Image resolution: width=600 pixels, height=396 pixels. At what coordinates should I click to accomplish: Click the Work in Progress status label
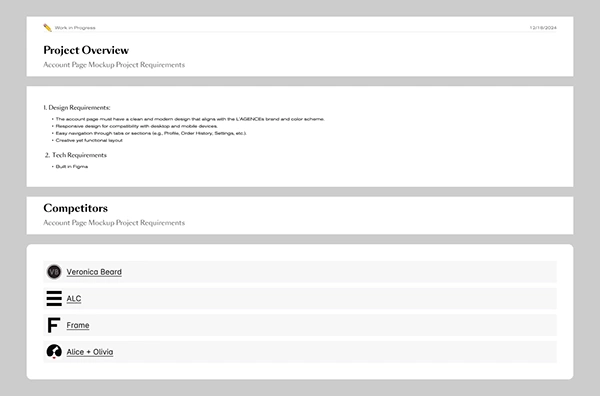(x=75, y=28)
